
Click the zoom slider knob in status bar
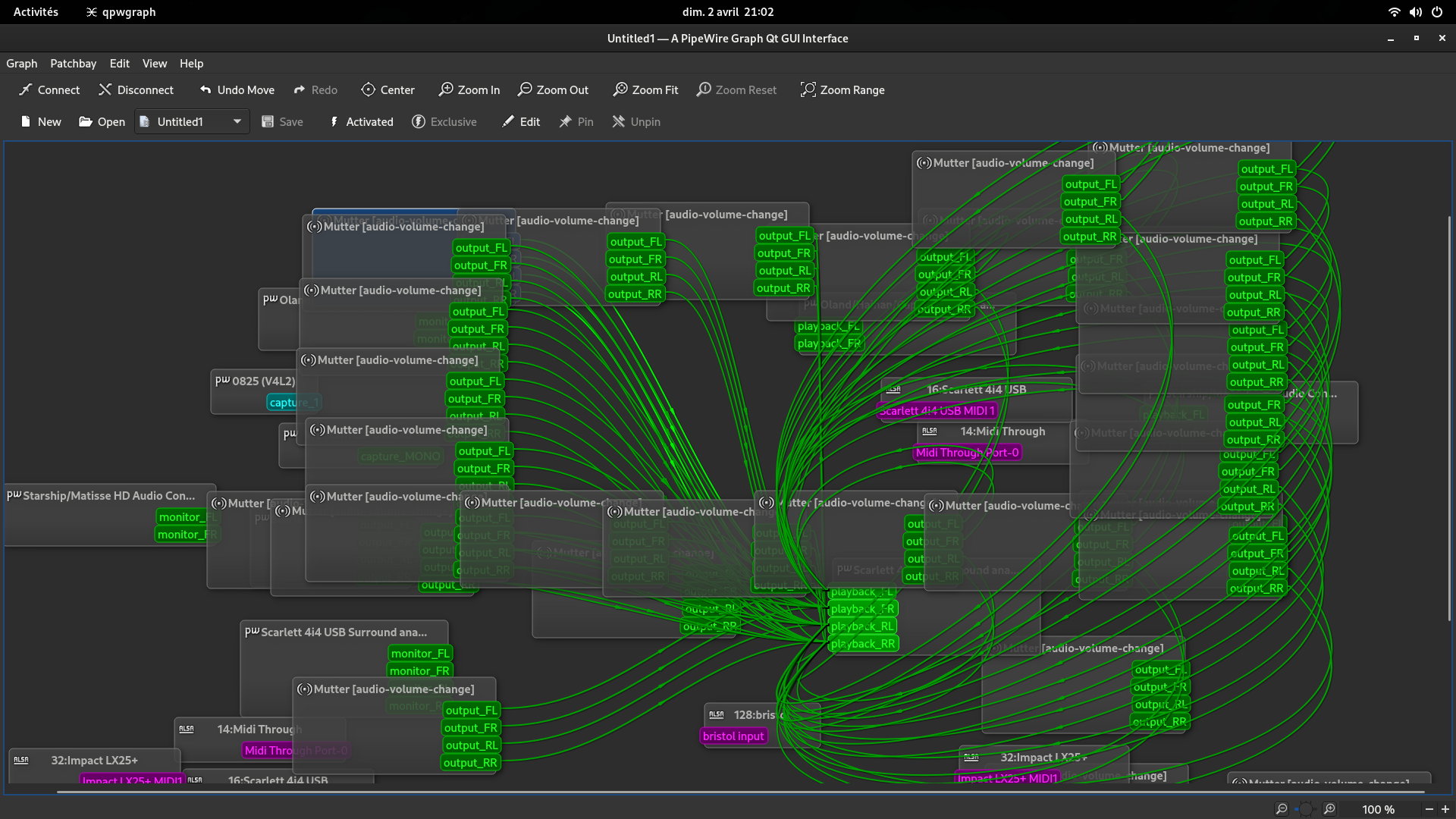[x=1305, y=809]
